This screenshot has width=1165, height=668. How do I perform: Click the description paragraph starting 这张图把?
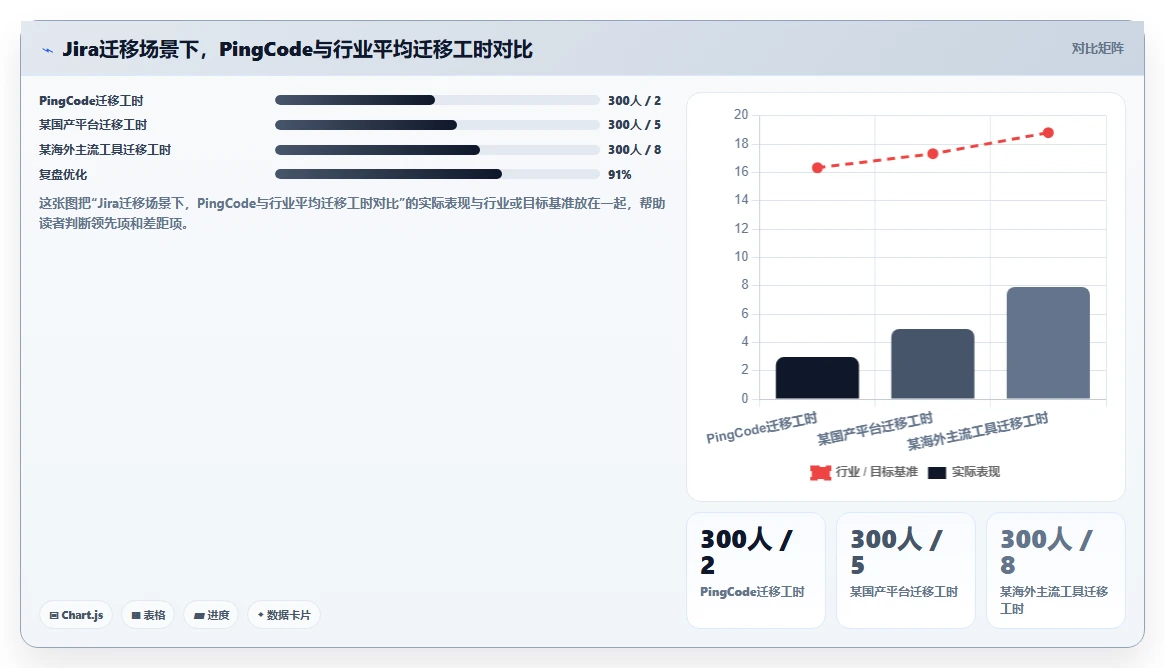tap(352, 213)
